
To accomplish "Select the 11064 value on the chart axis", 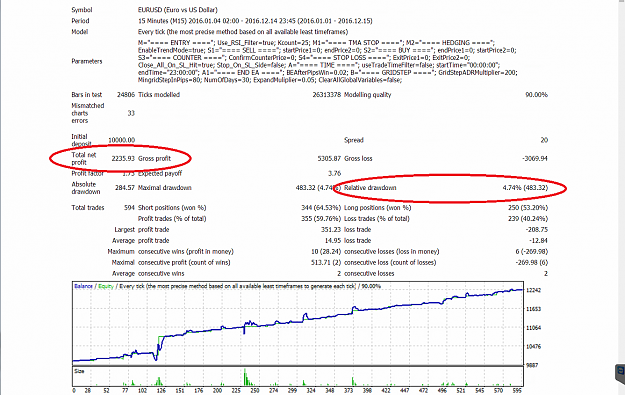I will (x=533, y=328).
